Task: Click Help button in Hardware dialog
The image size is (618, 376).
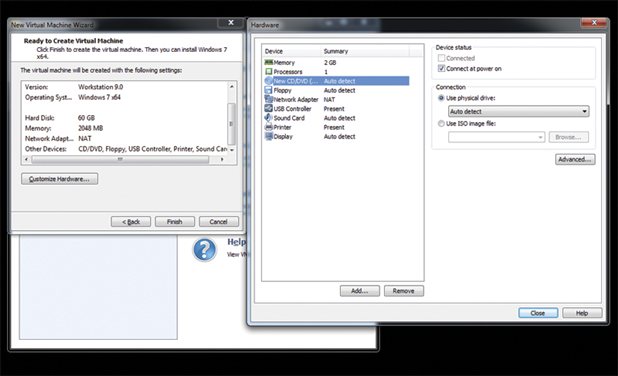Action: [582, 313]
